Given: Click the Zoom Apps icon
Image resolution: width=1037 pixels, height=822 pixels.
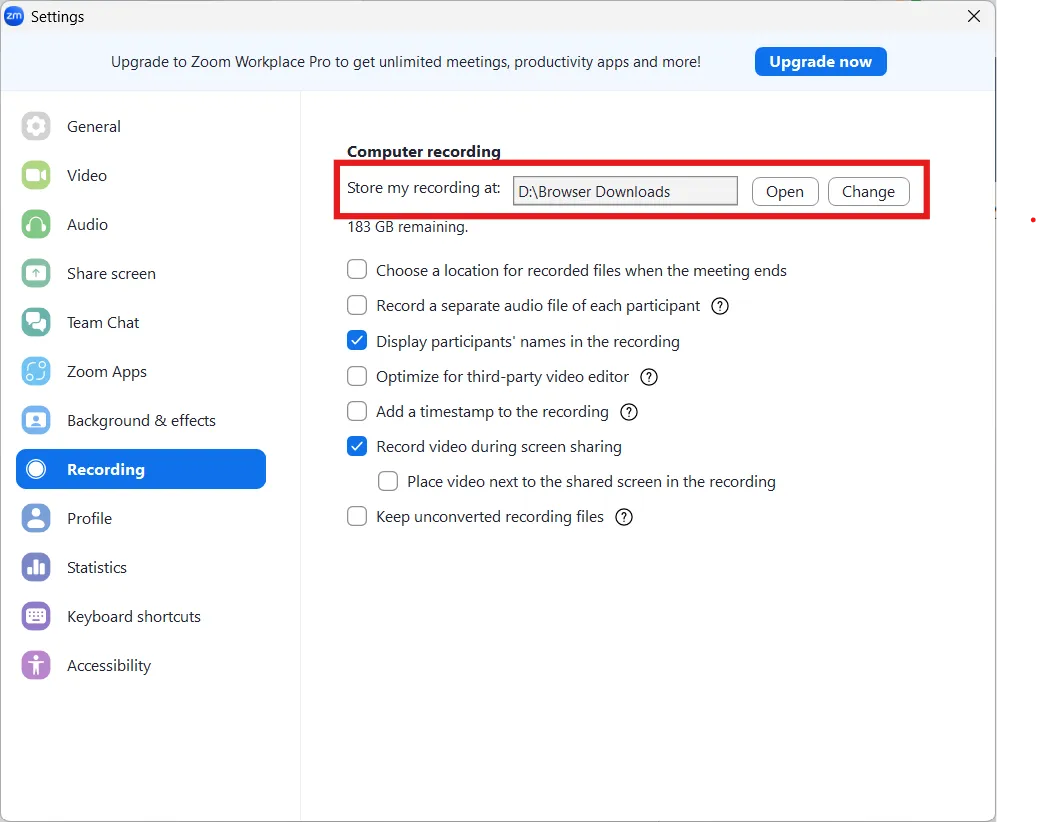Looking at the screenshot, I should 36,371.
